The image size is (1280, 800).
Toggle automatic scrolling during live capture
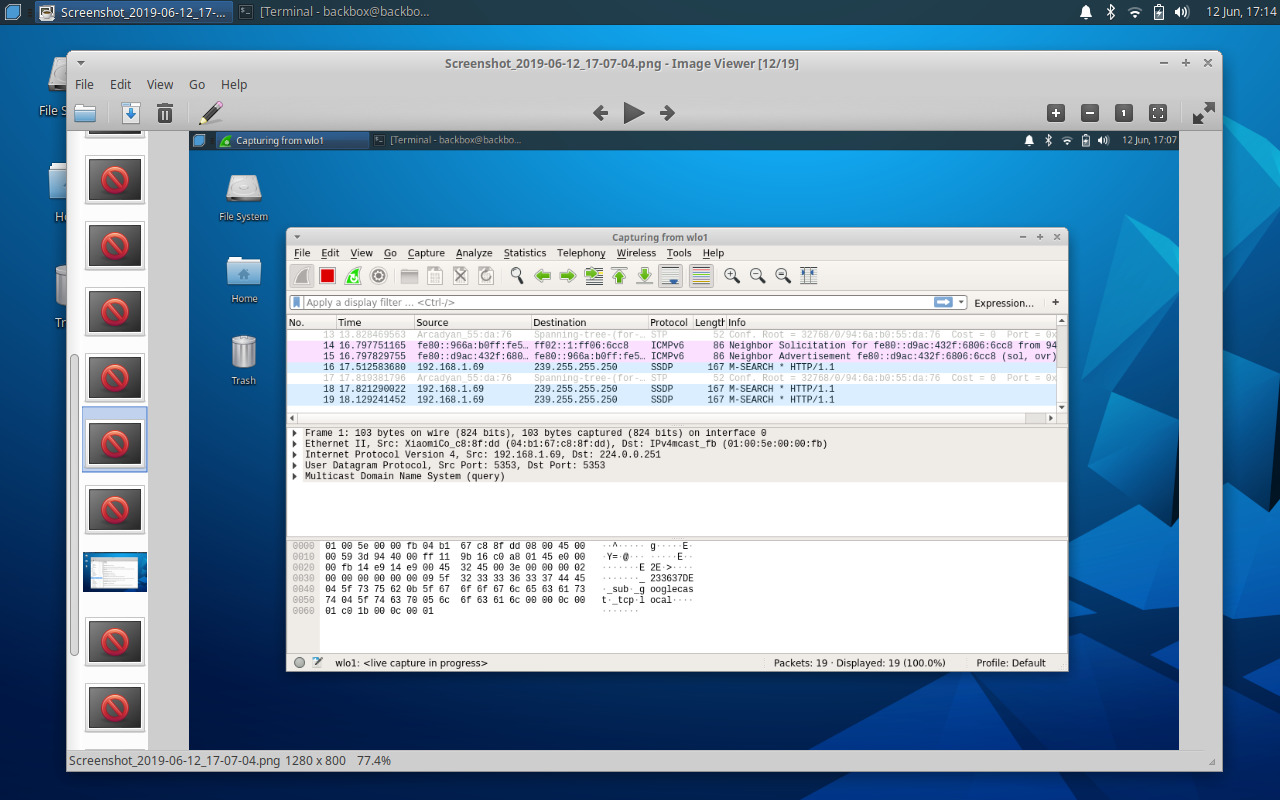[x=668, y=275]
